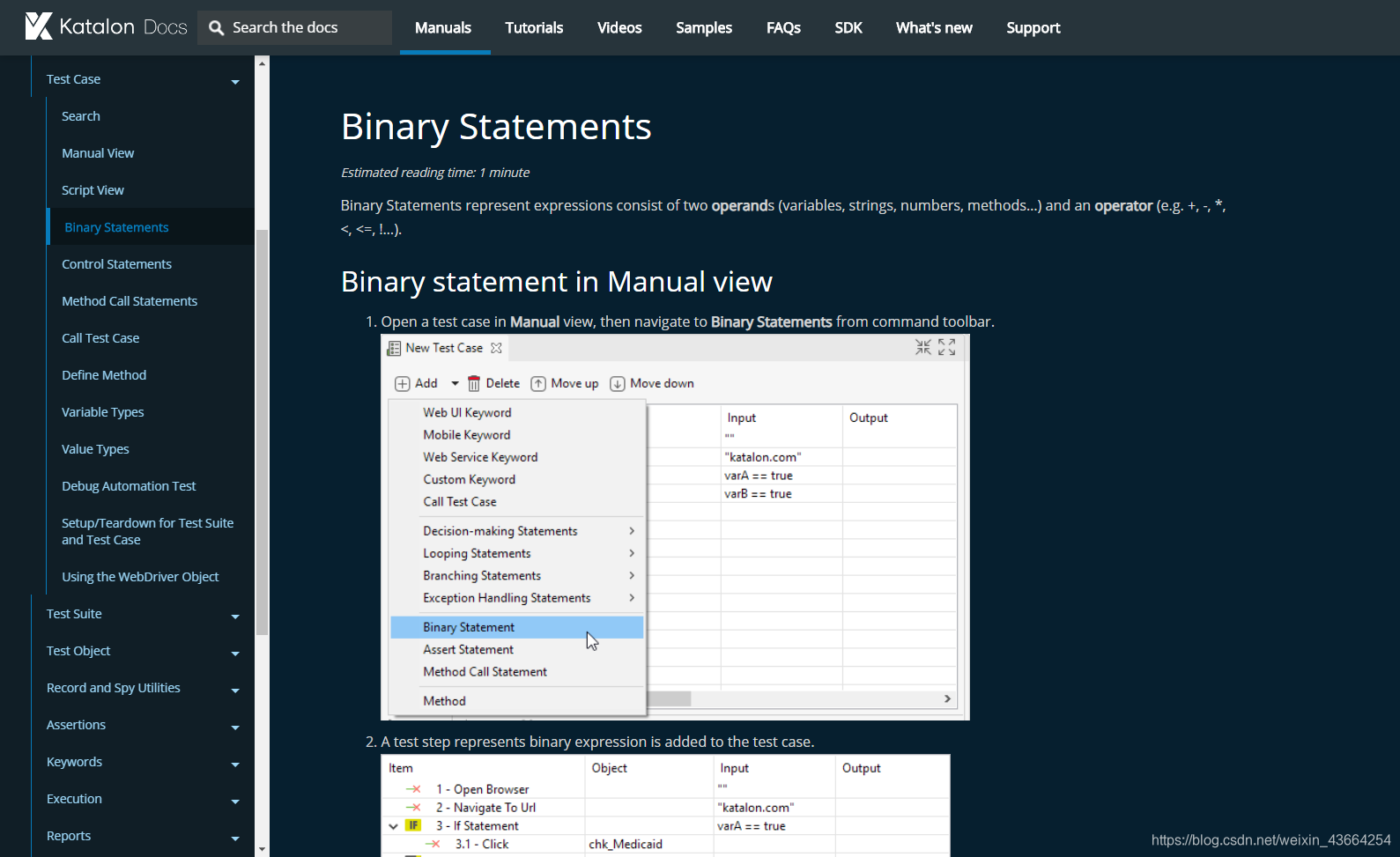
Task: Click the Test Suite sidebar heading
Action: pyautogui.click(x=74, y=614)
